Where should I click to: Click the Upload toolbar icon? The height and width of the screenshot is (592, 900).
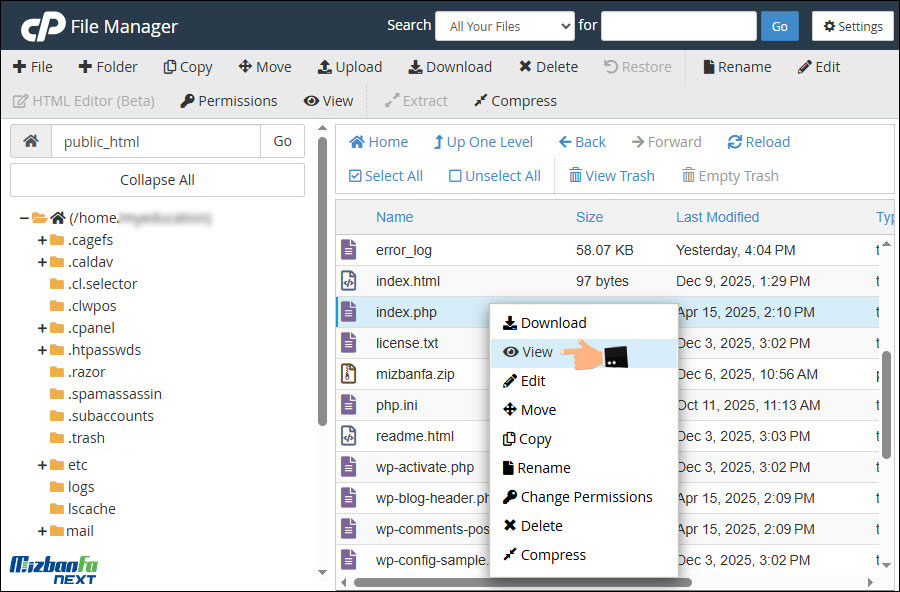[x=325, y=67]
